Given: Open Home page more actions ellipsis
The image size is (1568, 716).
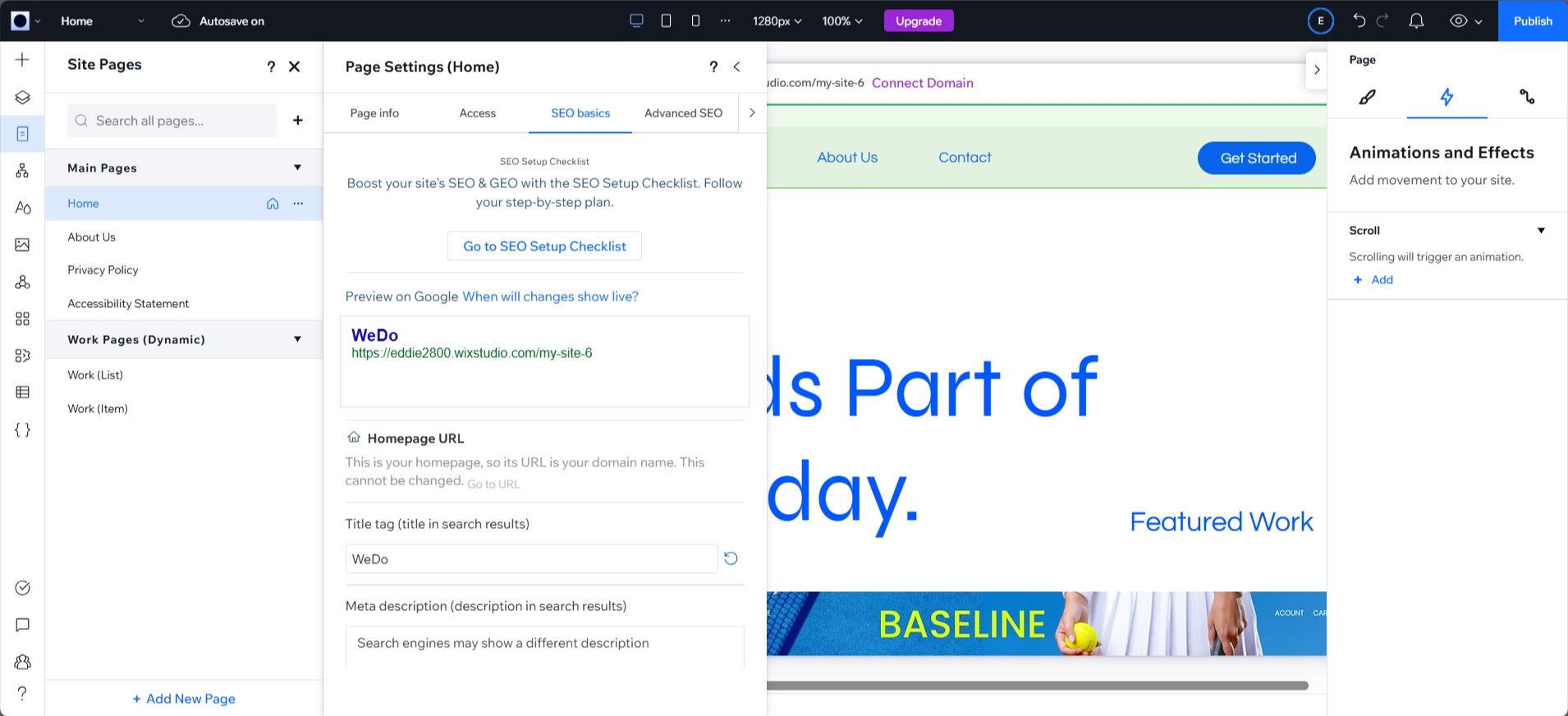Looking at the screenshot, I should click(298, 204).
